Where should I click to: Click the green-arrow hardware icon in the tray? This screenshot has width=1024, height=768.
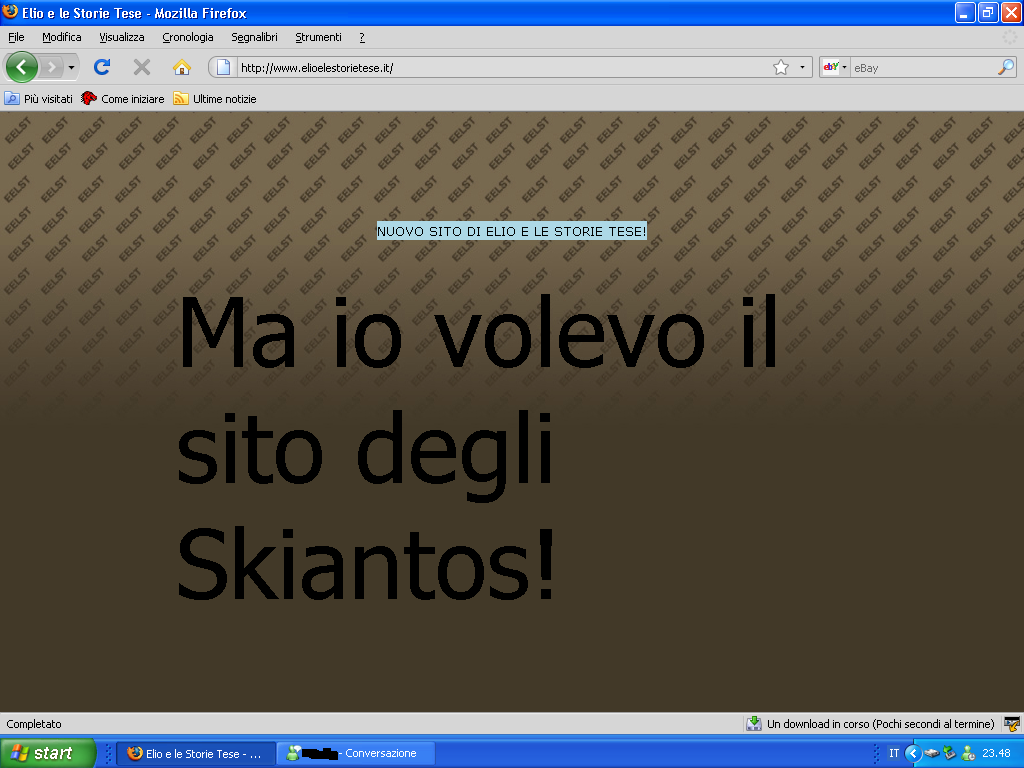950,754
